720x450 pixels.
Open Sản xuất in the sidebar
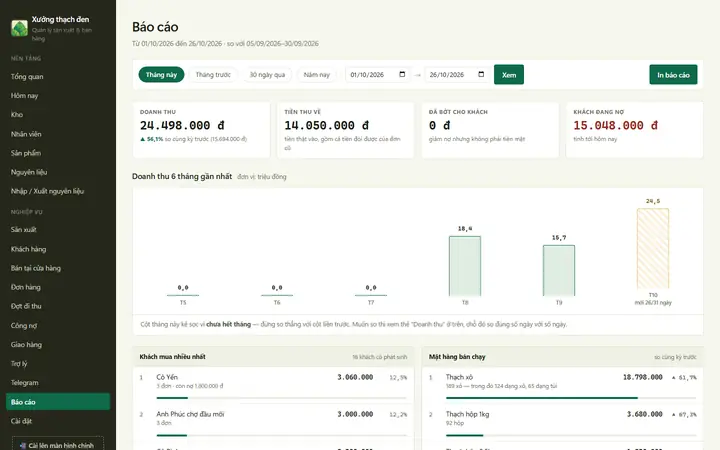57,230
